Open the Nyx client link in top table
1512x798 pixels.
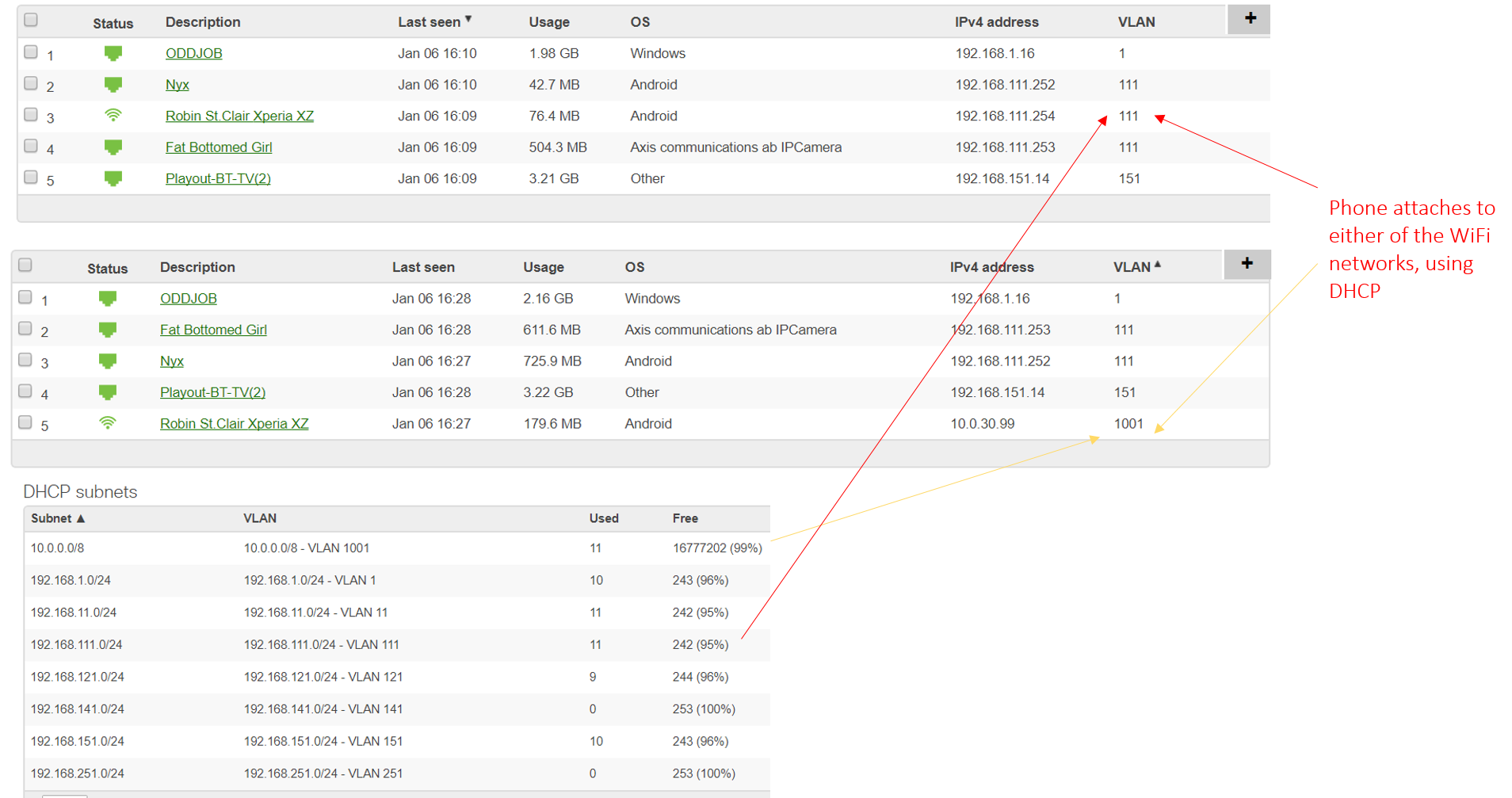(177, 85)
